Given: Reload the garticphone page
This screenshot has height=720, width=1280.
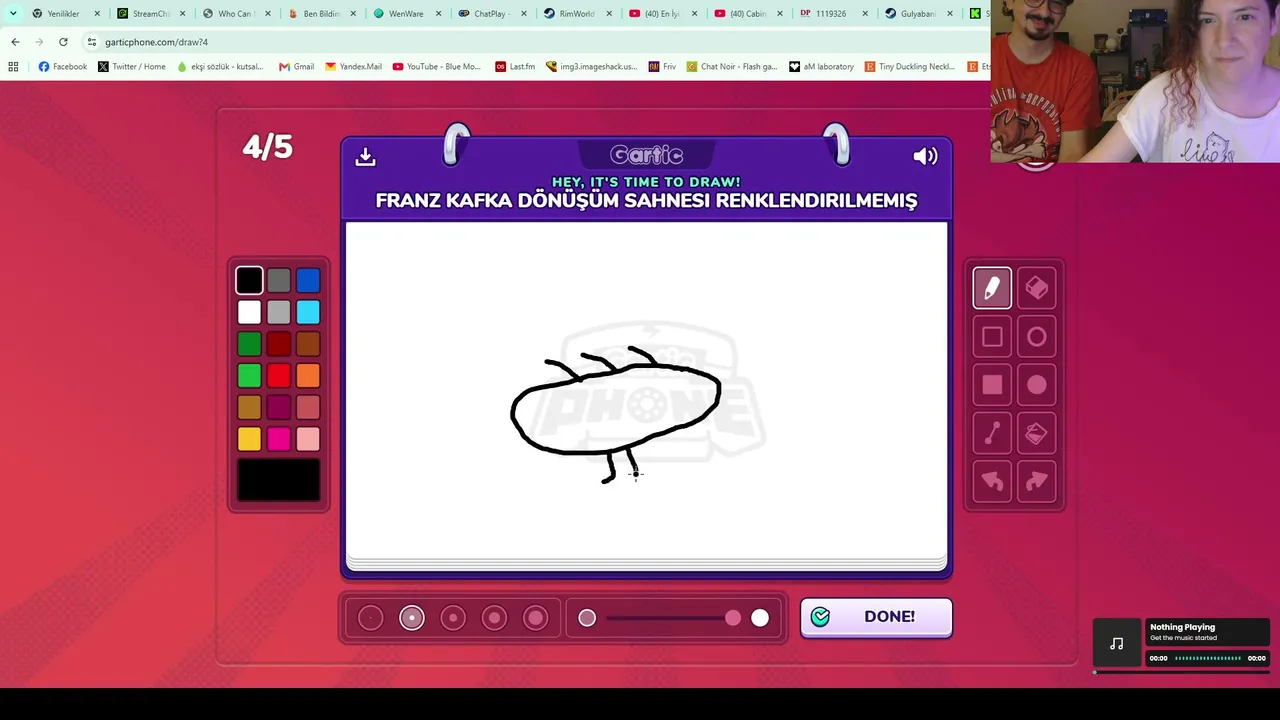Looking at the screenshot, I should pos(63,42).
